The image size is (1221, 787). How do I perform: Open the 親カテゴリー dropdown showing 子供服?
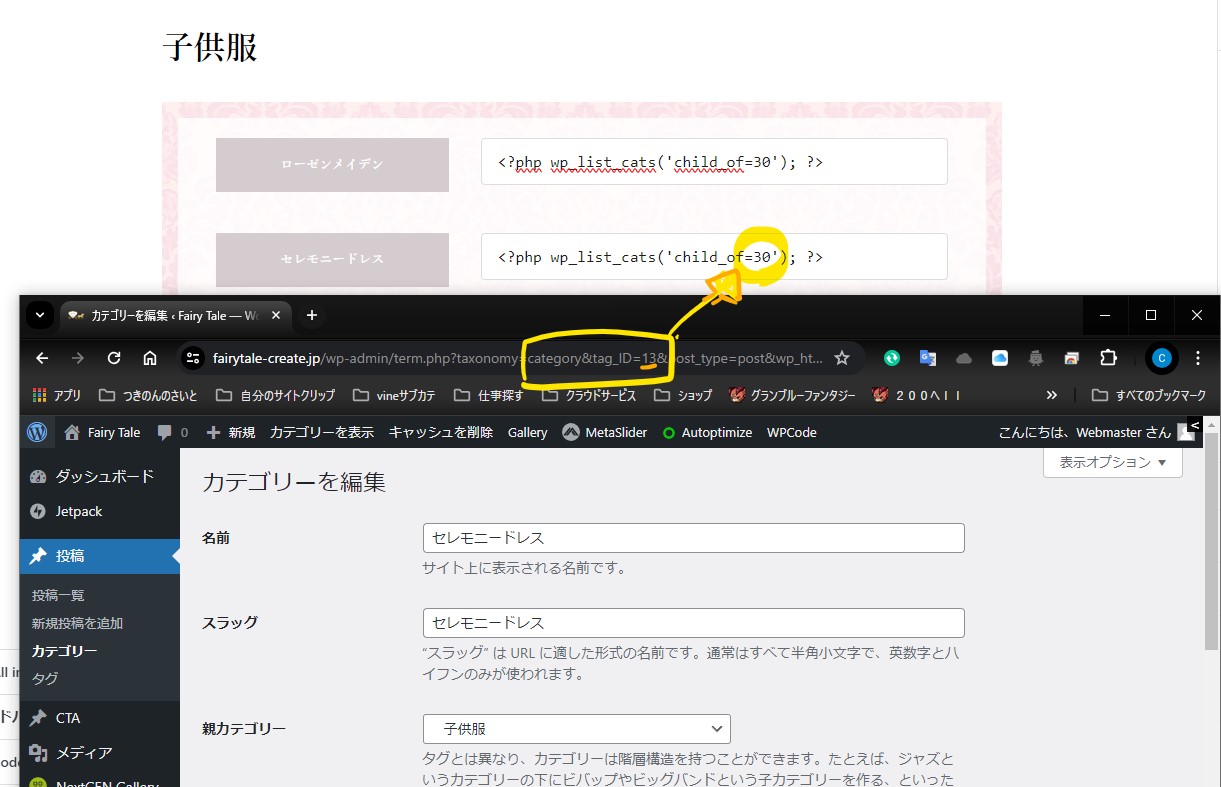[x=576, y=729]
